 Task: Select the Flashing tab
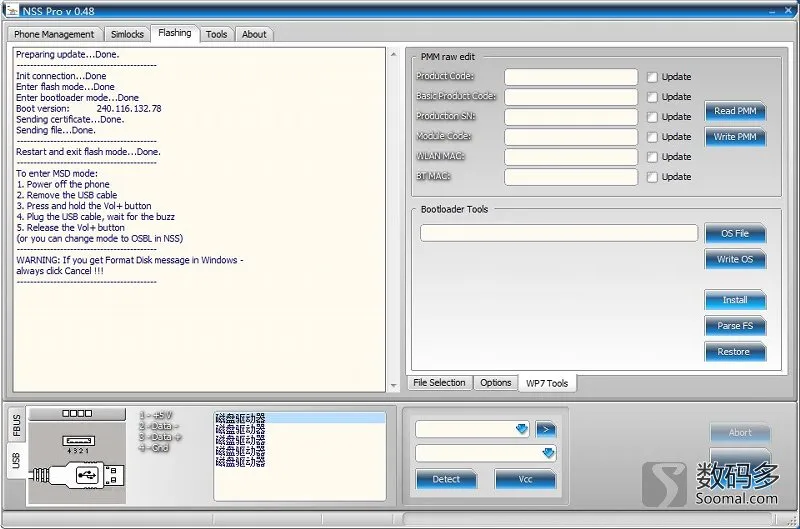(174, 33)
